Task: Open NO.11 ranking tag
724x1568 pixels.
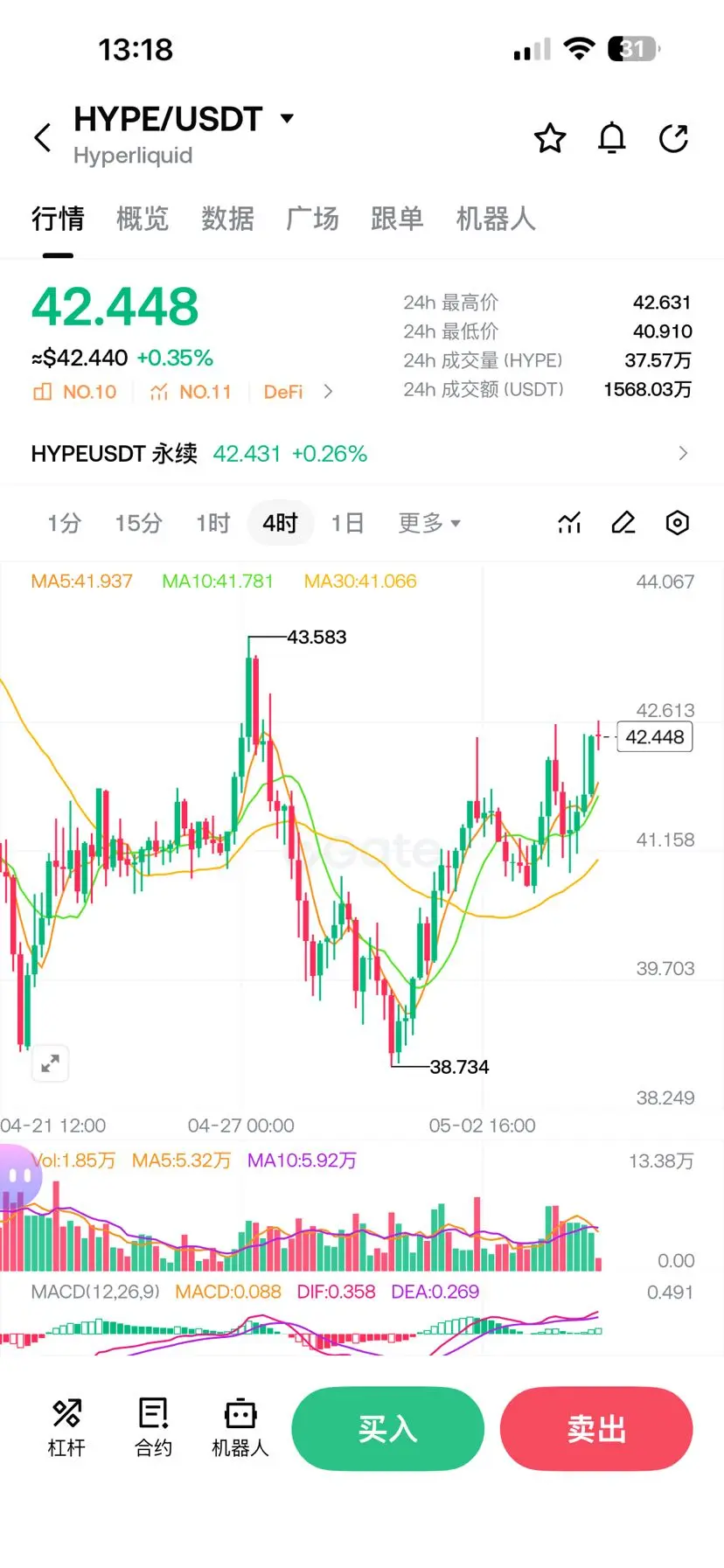Action: click(191, 392)
